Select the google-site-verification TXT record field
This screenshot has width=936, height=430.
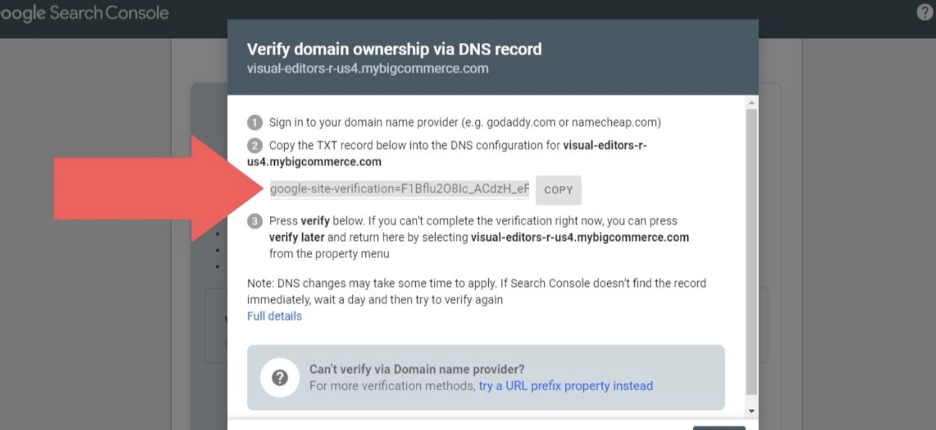click(x=399, y=189)
